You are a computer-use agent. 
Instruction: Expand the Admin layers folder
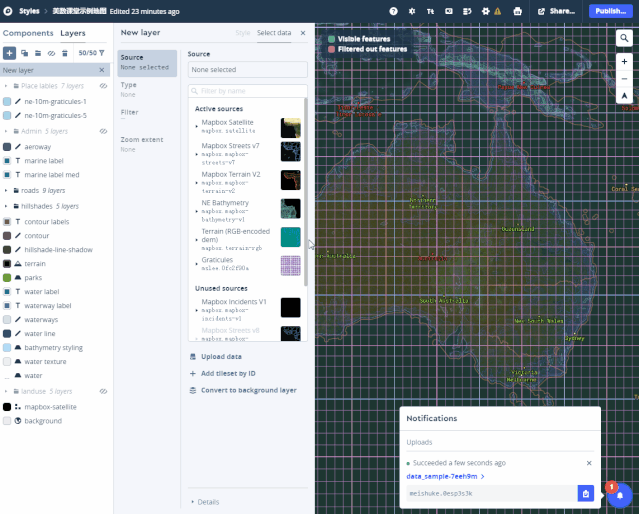(x=6, y=131)
